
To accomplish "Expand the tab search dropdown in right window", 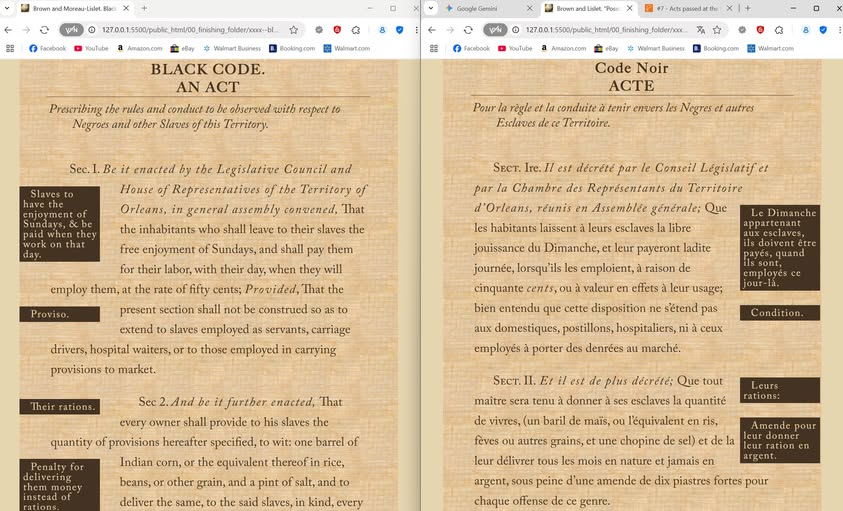I will coord(431,8).
